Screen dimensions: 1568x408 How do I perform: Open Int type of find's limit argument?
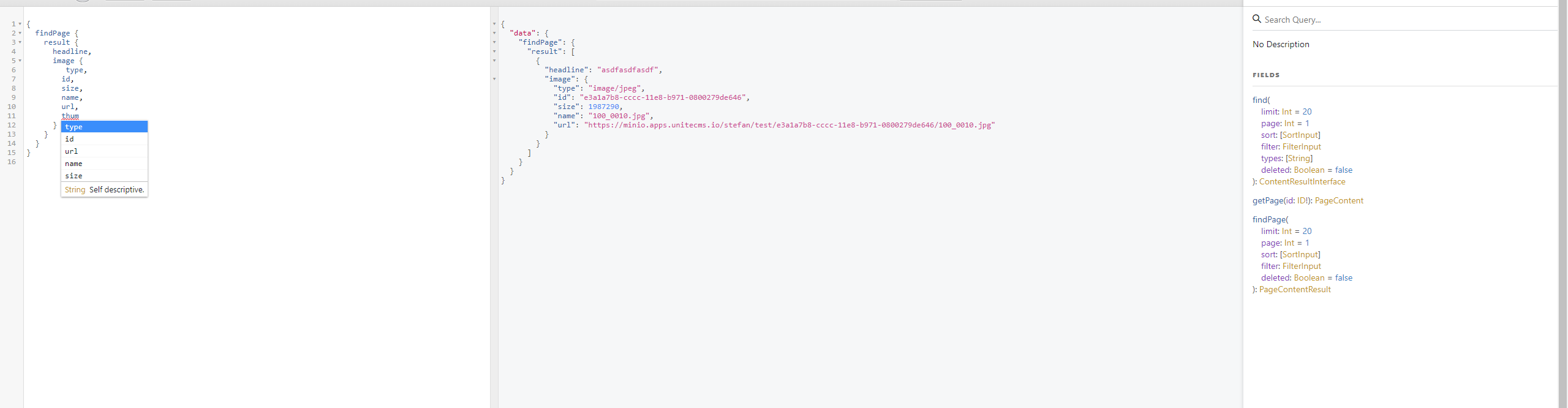[1287, 111]
